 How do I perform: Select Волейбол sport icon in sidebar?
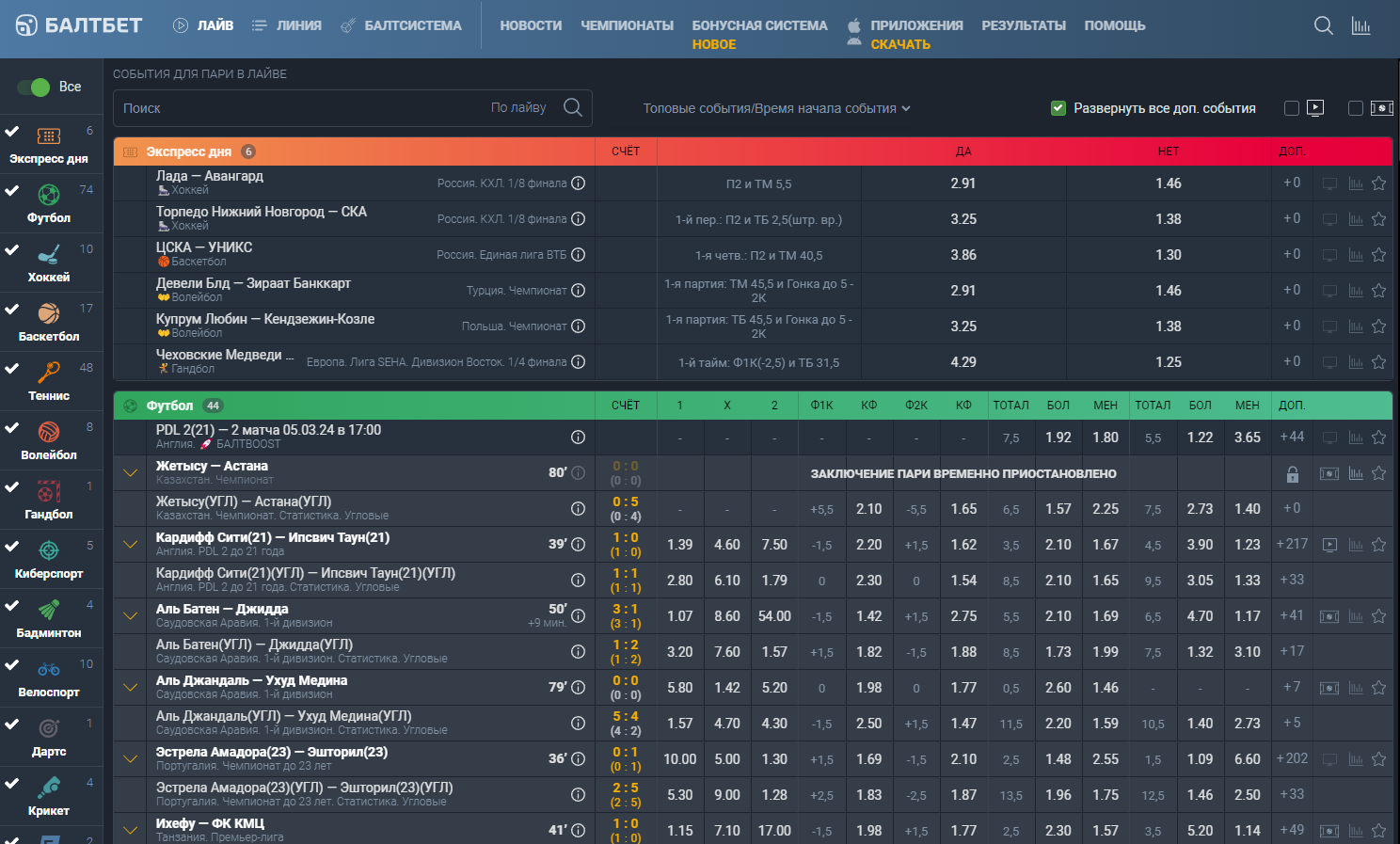pos(49,432)
